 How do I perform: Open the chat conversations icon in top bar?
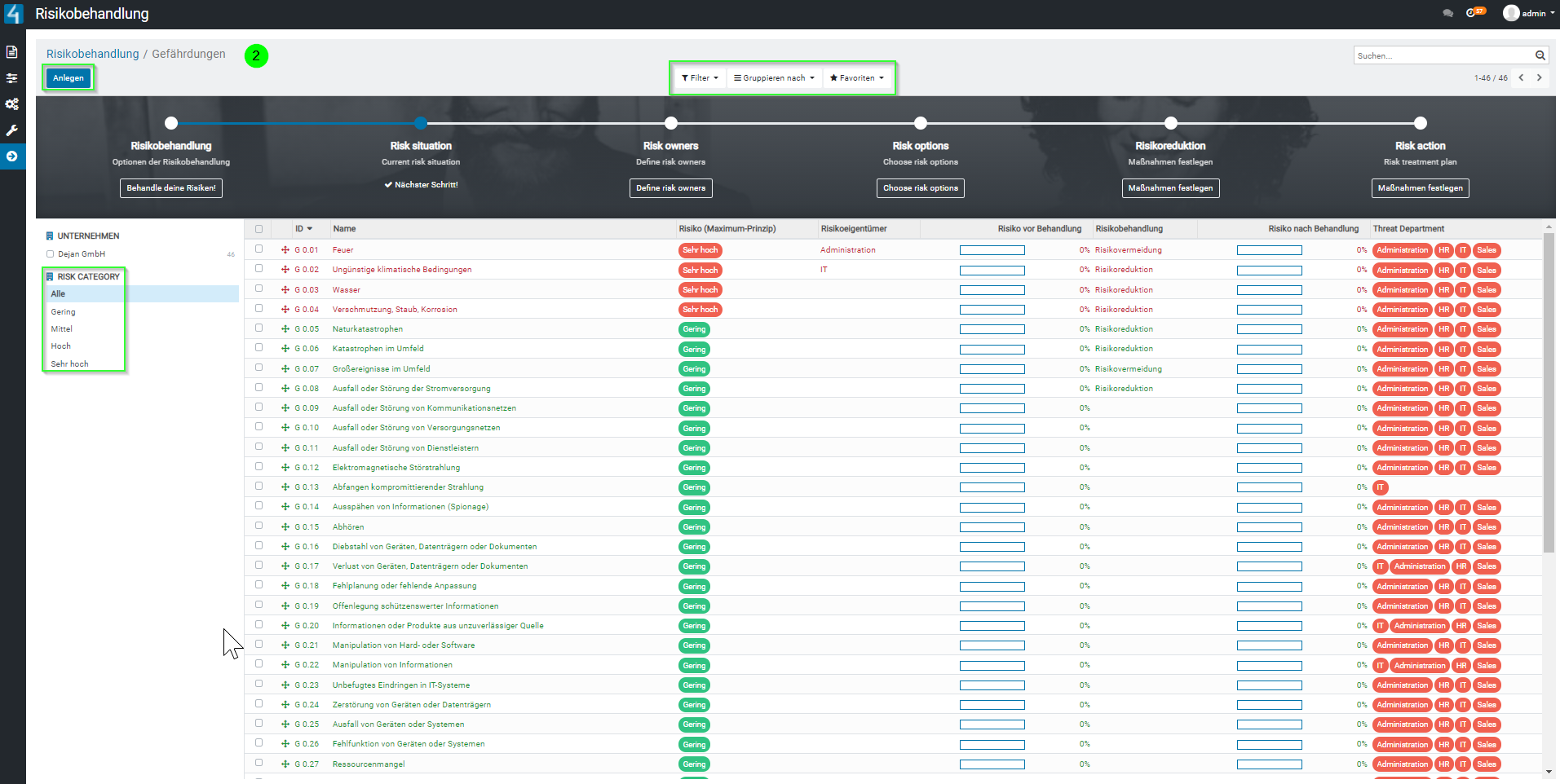[x=1447, y=13]
